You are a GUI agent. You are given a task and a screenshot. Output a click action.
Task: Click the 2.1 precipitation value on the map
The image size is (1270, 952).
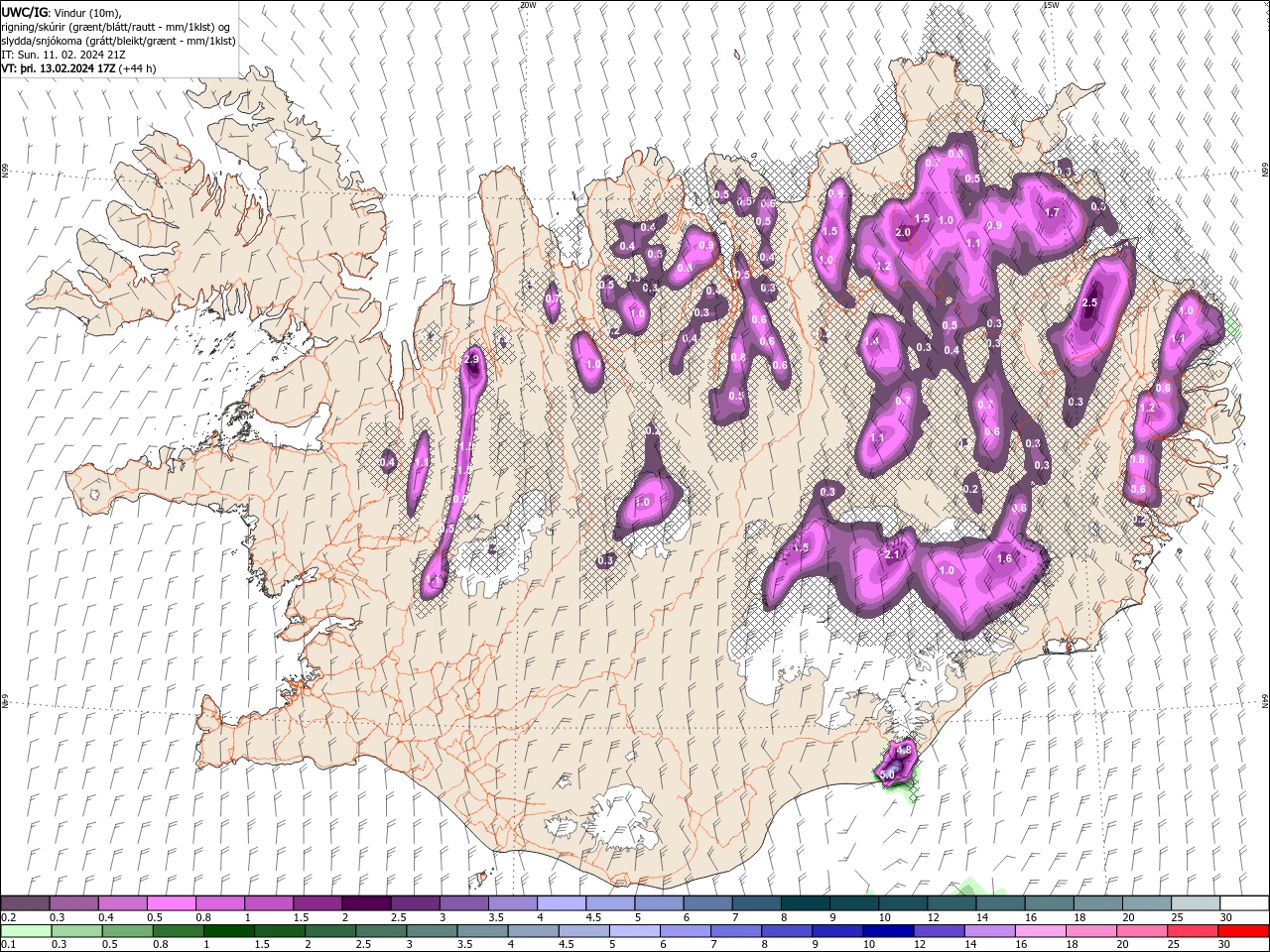892,555
